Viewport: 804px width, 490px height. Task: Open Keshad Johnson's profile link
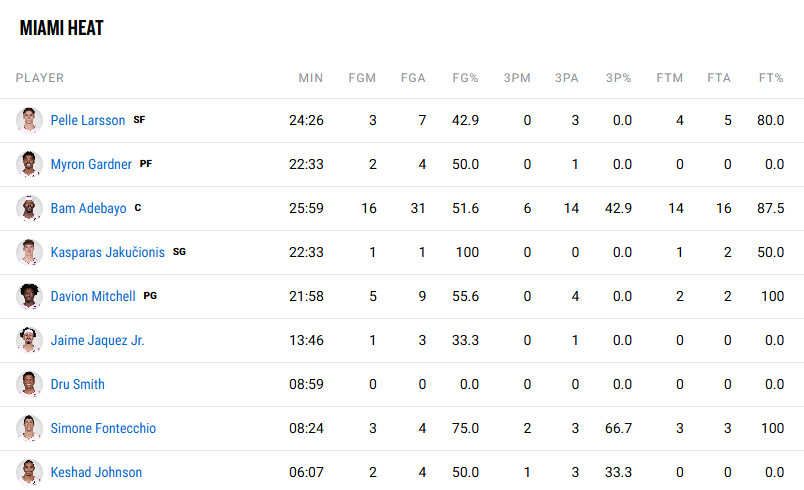(x=96, y=473)
